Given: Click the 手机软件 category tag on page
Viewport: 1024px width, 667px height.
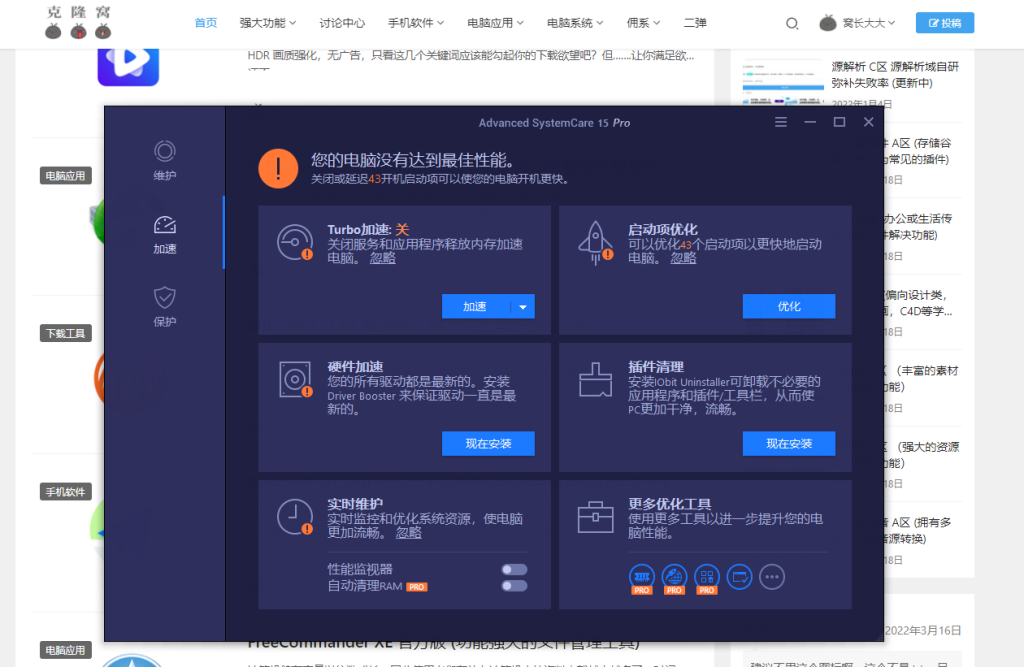Looking at the screenshot, I should [65, 491].
